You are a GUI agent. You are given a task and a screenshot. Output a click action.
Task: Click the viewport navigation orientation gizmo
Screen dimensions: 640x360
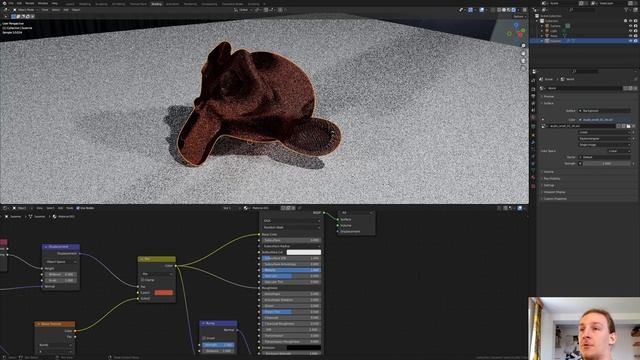click(x=515, y=32)
